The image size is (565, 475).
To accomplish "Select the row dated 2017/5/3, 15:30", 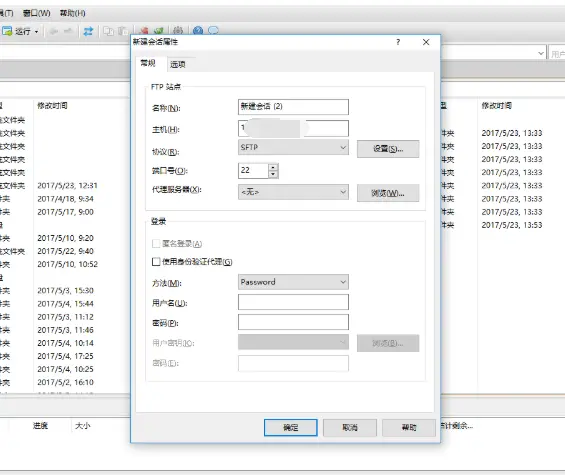I will [x=65, y=290].
